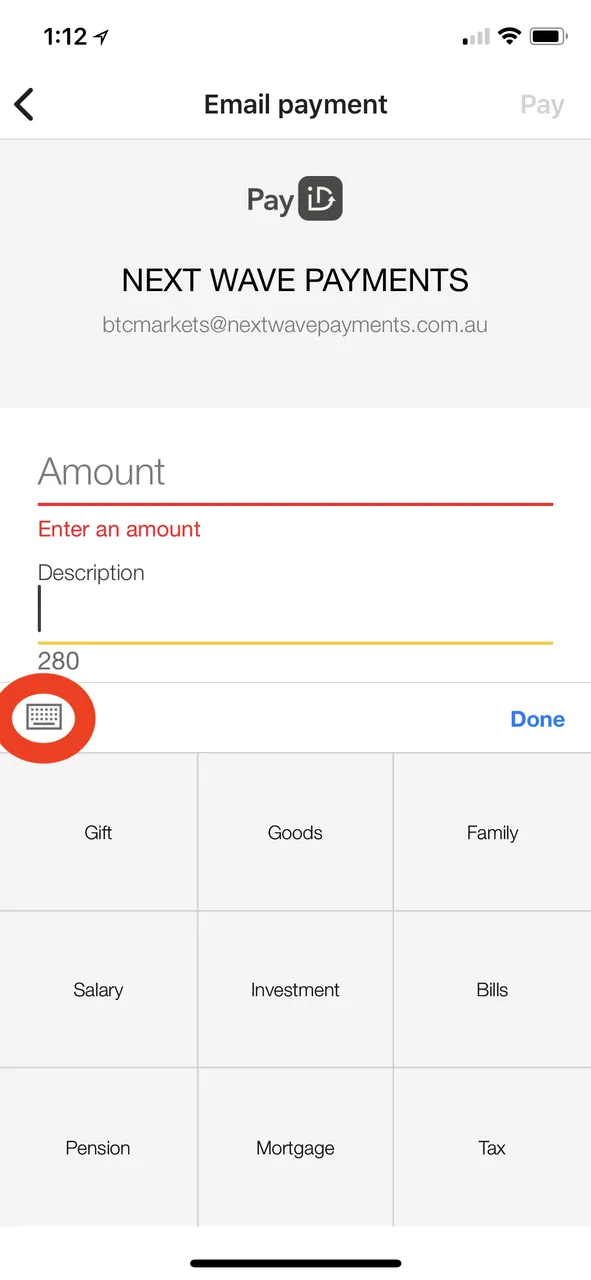Screen dimensions: 591x1280
Task: Choose the Investment description option
Action: click(295, 989)
